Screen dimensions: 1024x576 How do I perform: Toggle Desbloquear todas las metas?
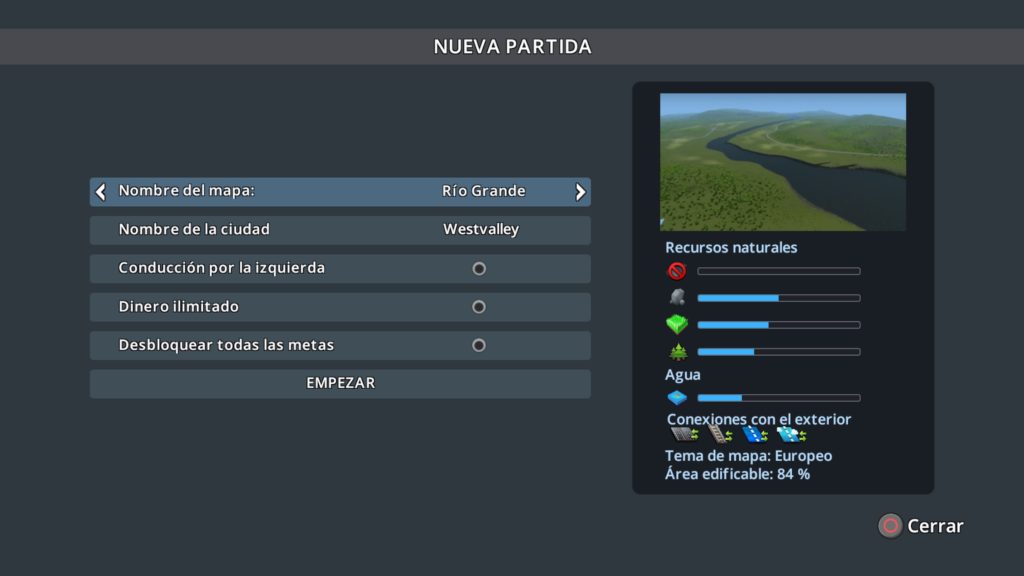(479, 345)
